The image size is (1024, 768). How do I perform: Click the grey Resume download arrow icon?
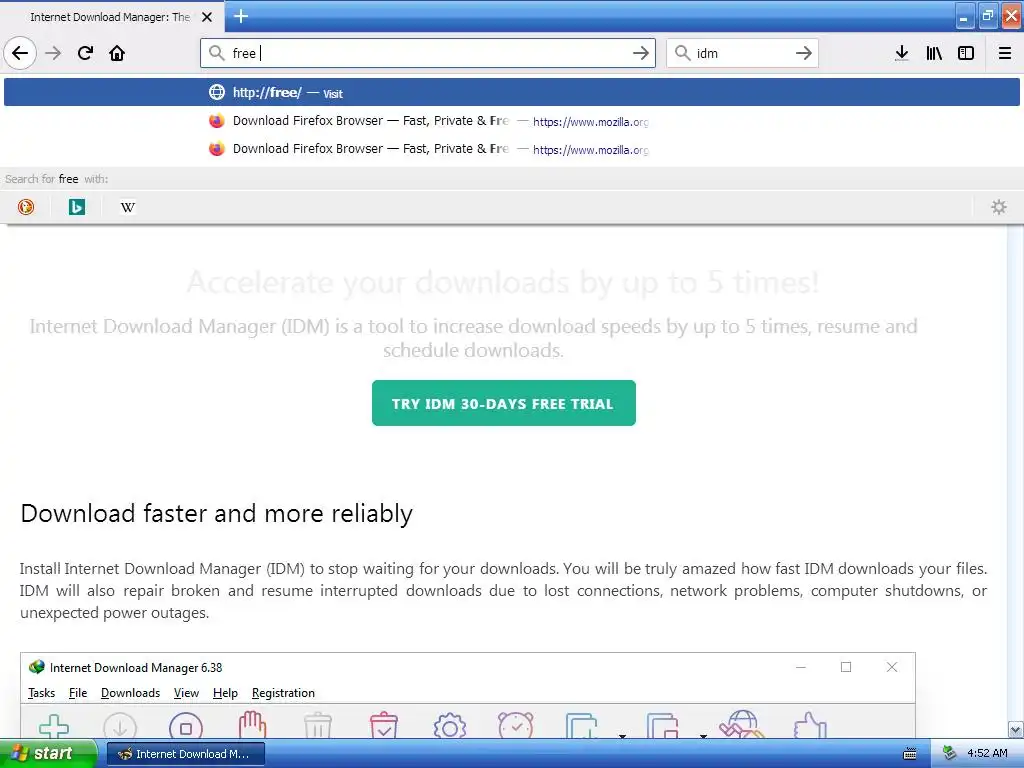[x=120, y=726]
